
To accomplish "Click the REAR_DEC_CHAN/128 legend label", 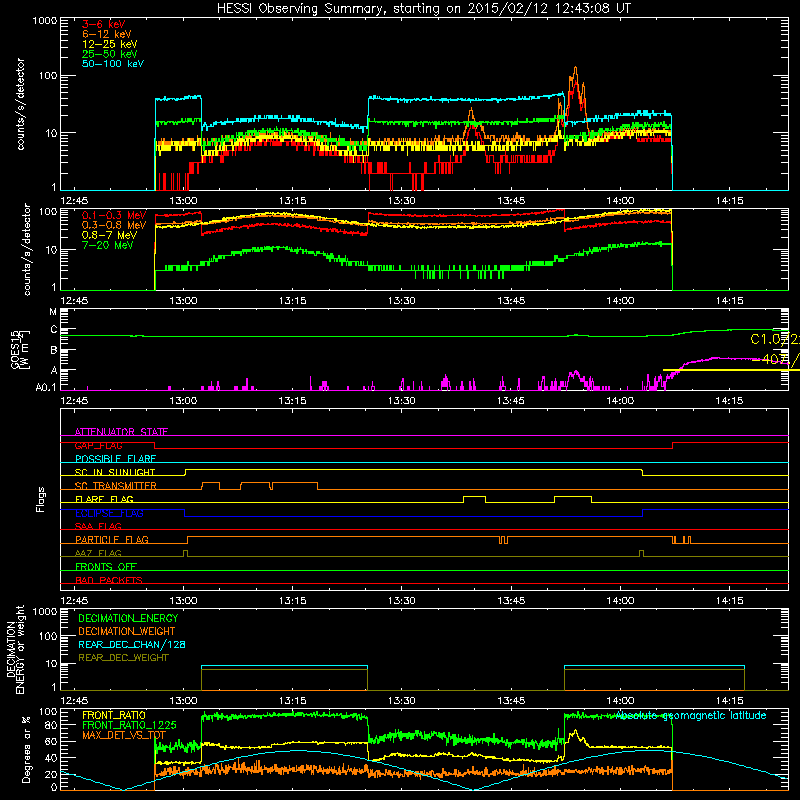I will (132, 644).
